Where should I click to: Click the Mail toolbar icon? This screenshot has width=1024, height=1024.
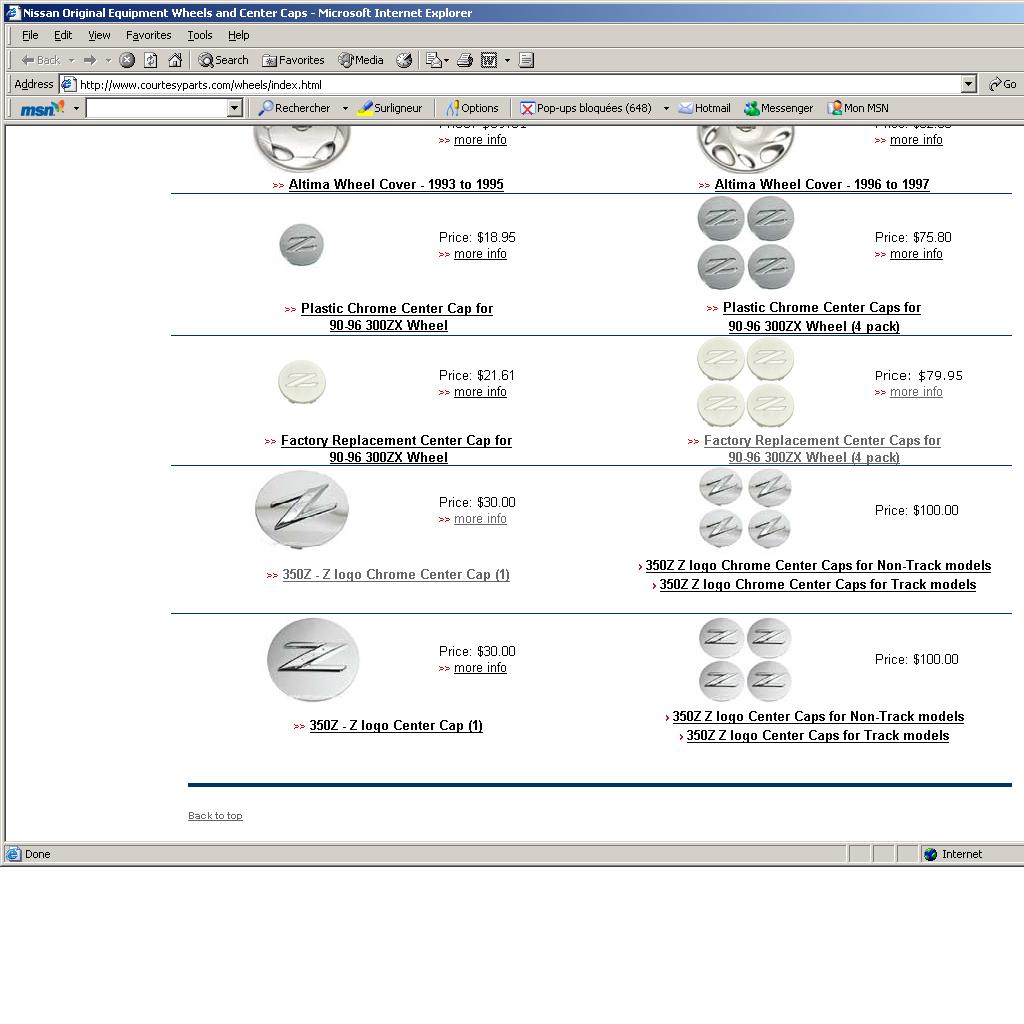point(434,60)
